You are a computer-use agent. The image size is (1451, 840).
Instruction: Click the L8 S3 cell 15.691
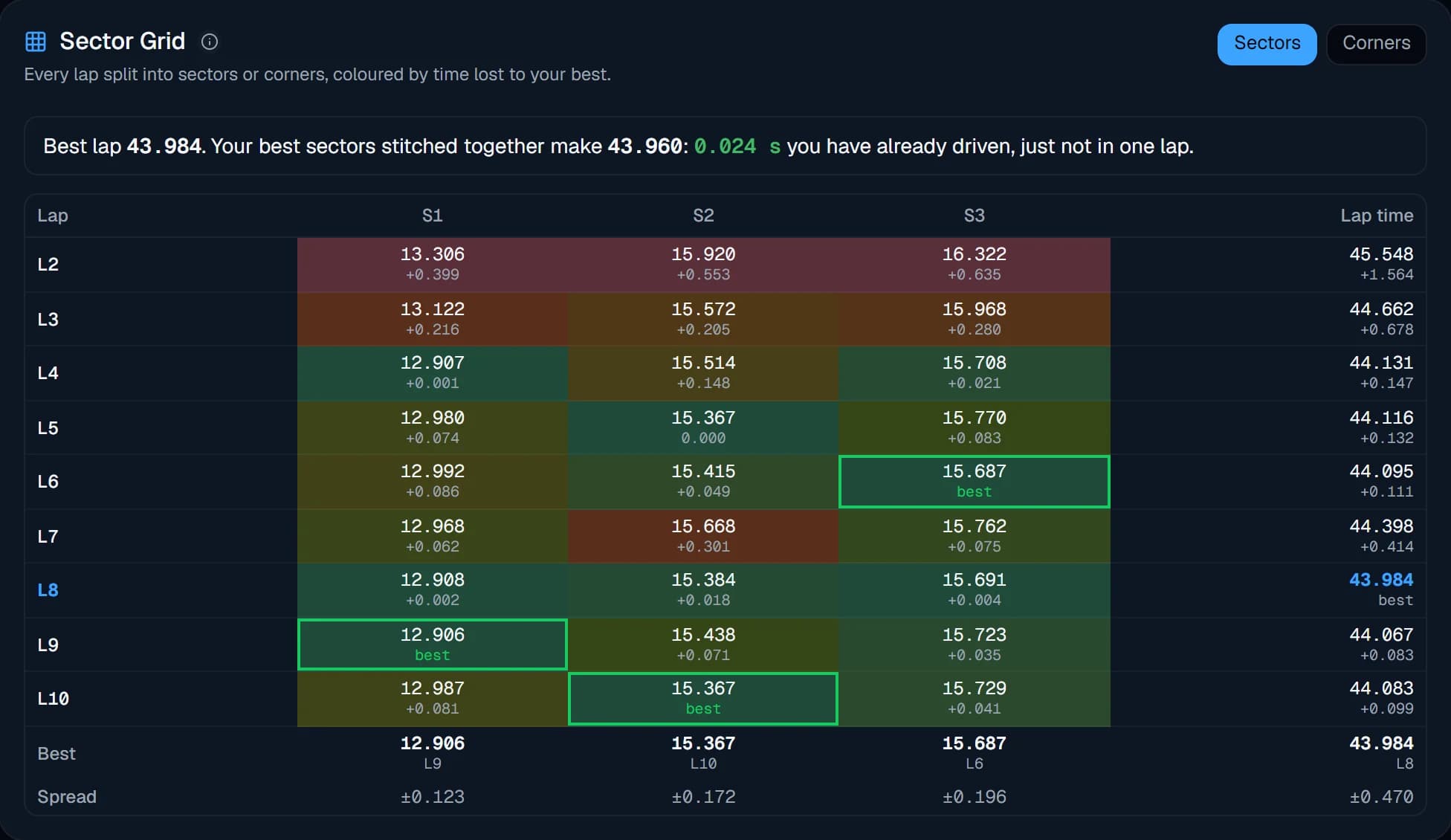975,590
